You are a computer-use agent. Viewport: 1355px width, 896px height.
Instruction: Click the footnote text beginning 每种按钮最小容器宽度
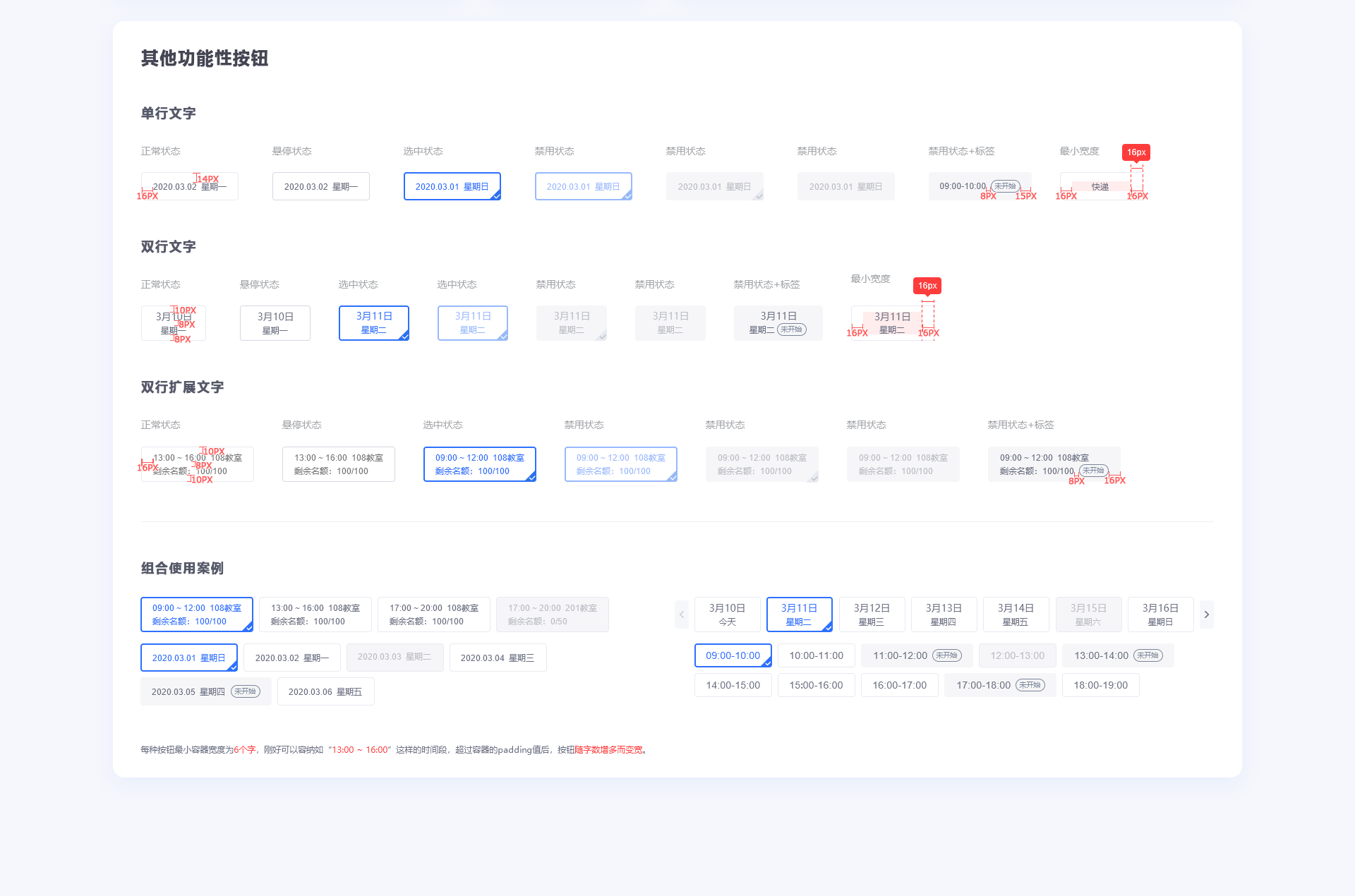pos(395,749)
